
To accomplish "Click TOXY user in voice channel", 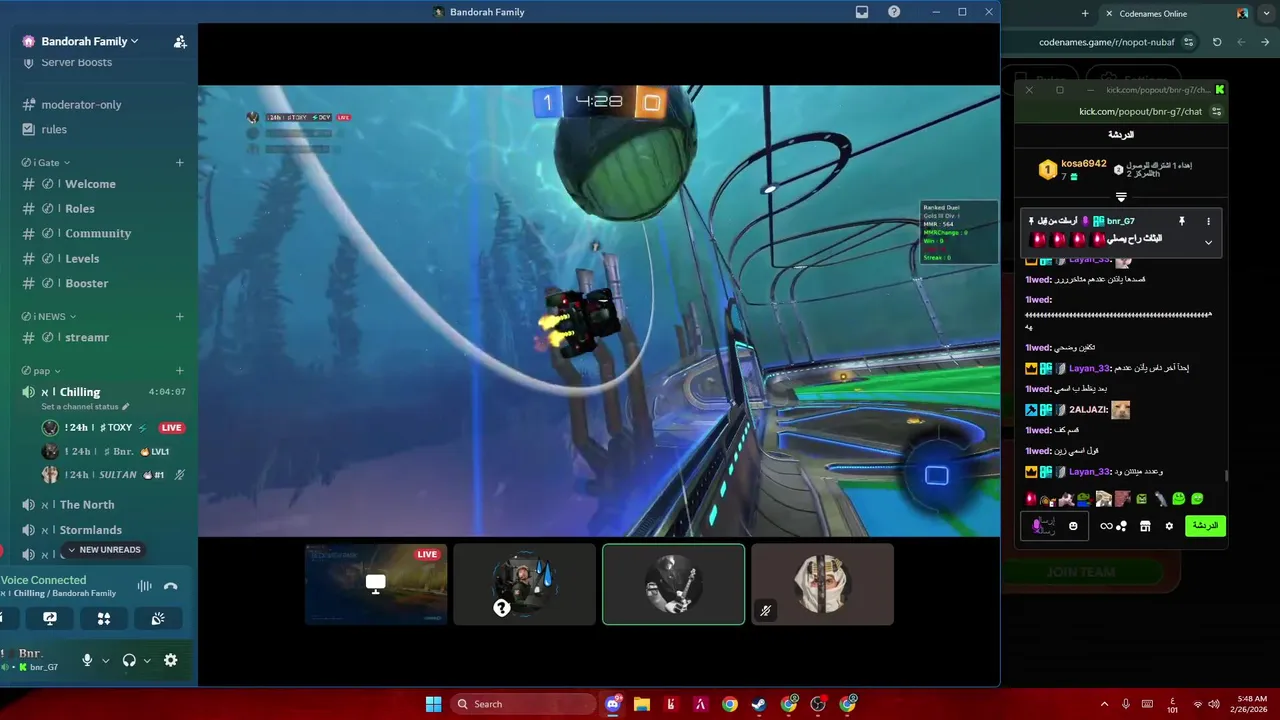I will (x=112, y=428).
